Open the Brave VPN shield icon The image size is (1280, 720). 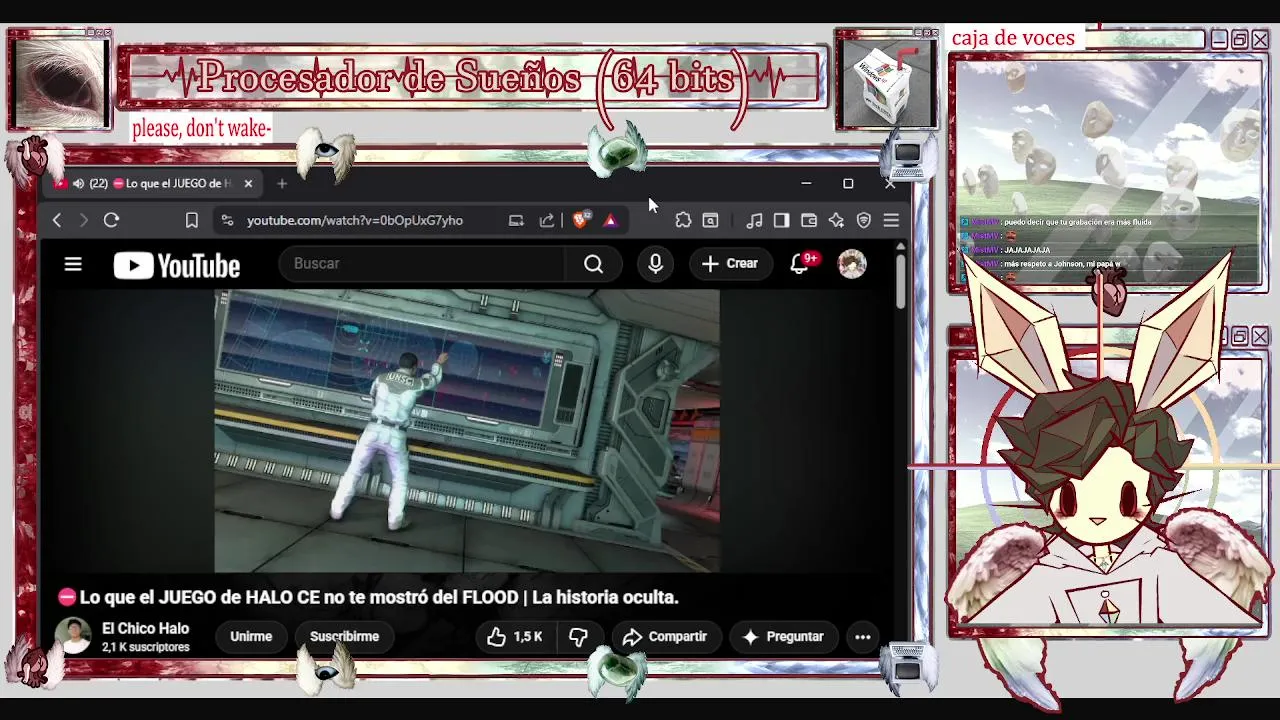click(x=864, y=220)
